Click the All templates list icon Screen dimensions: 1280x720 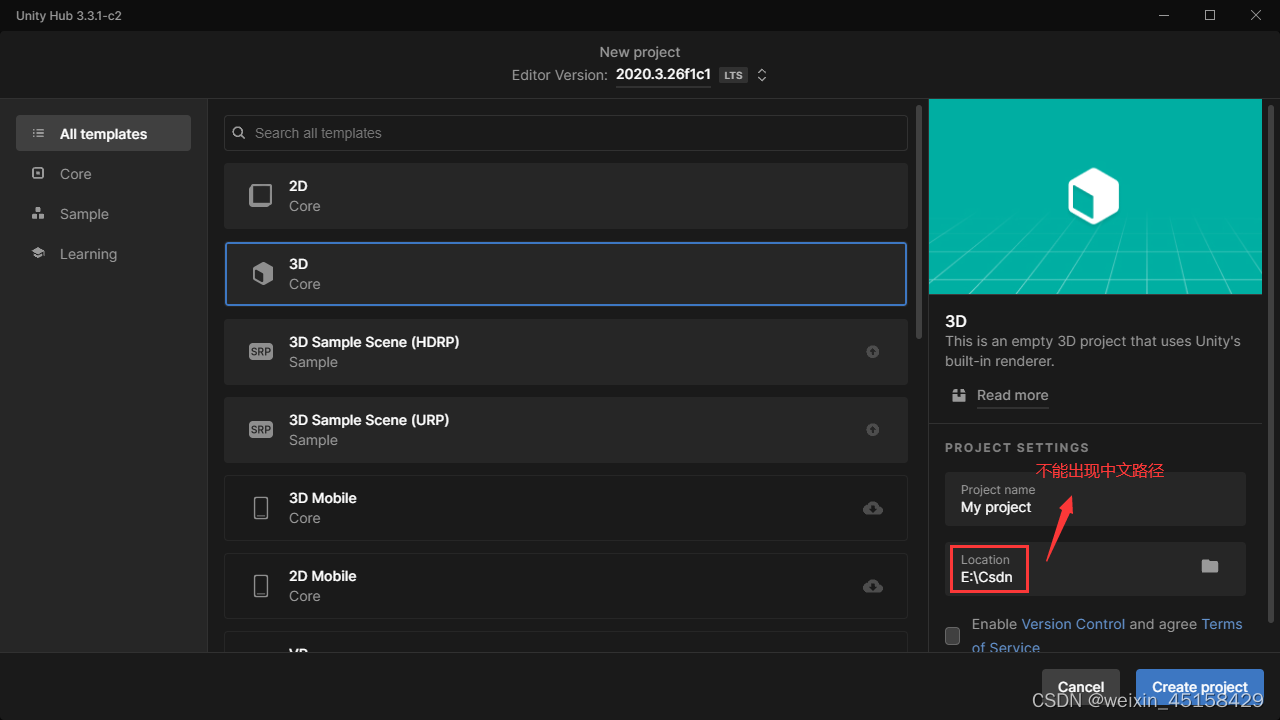click(38, 133)
